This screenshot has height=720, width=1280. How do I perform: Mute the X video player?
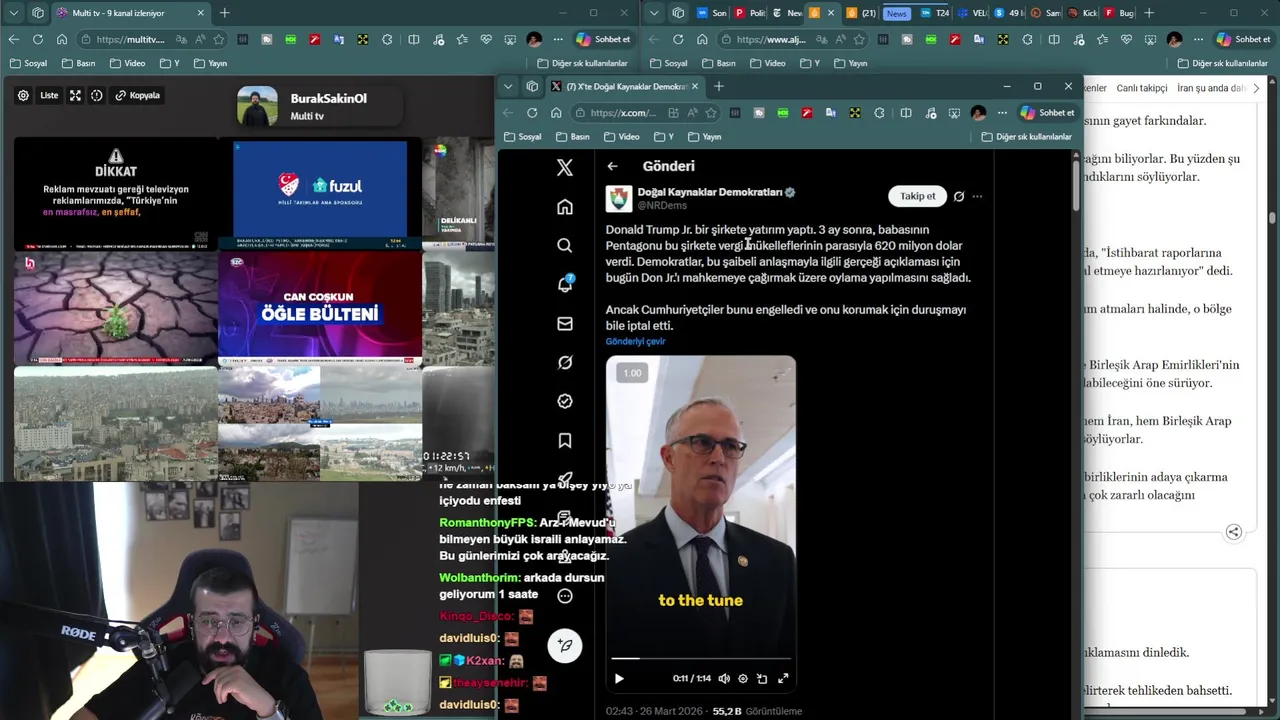(723, 678)
